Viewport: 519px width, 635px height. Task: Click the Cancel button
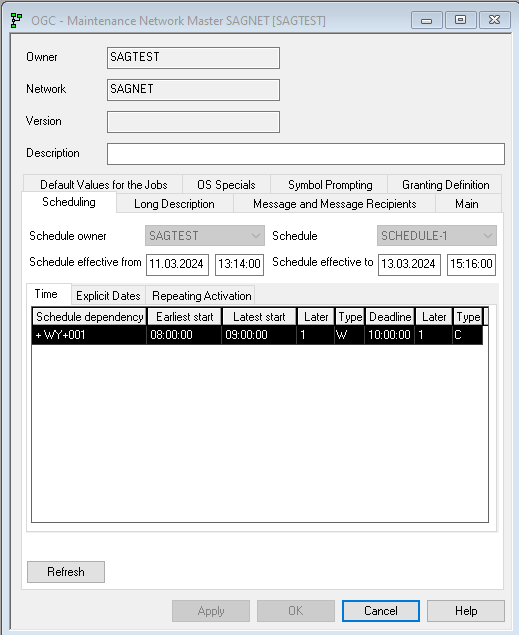[x=381, y=611]
